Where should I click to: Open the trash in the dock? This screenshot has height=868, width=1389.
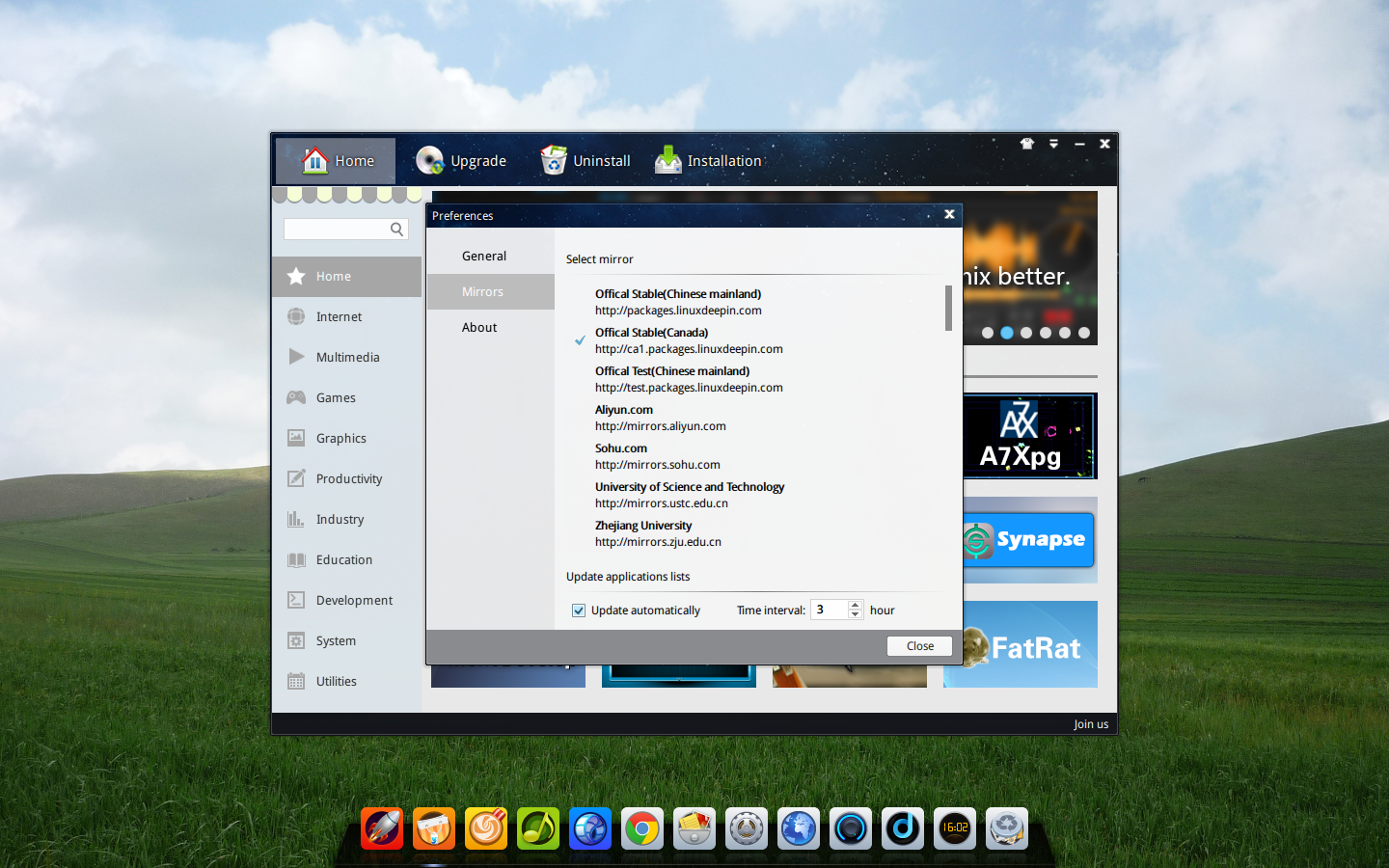pos(1007,828)
